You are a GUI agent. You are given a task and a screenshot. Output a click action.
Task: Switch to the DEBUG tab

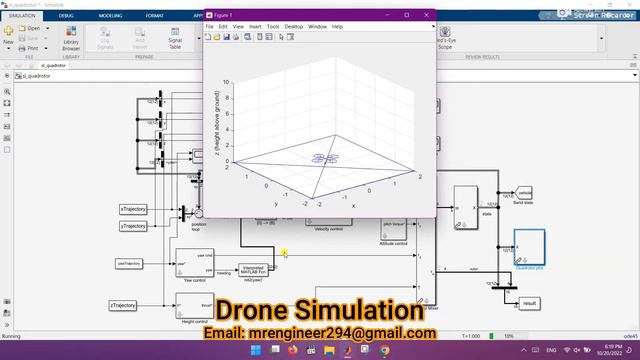(66, 16)
